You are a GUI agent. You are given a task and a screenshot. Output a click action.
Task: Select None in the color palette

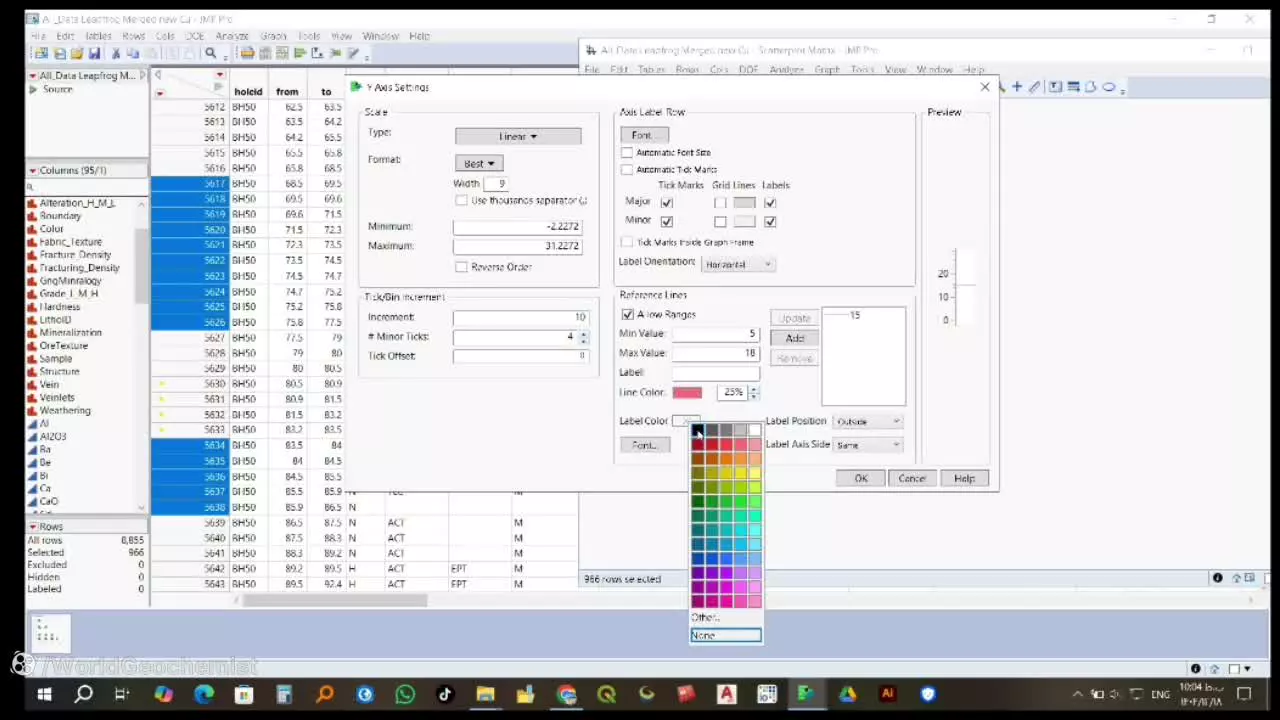pyautogui.click(x=725, y=635)
